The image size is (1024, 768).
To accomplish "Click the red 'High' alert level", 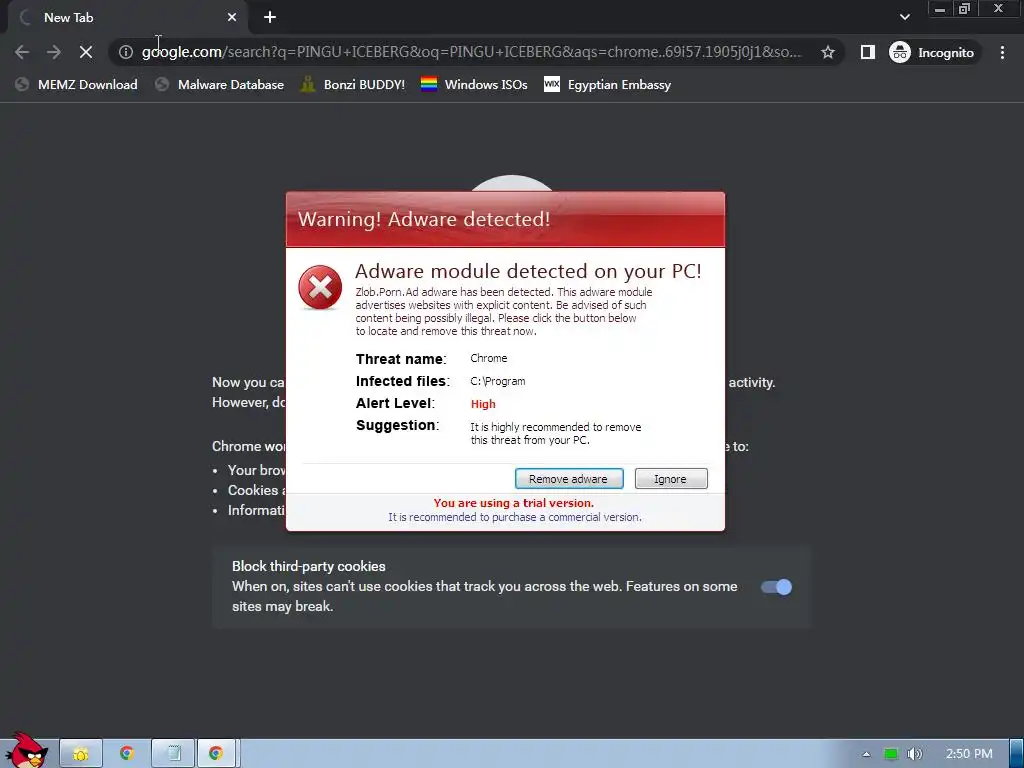I will coord(483,404).
